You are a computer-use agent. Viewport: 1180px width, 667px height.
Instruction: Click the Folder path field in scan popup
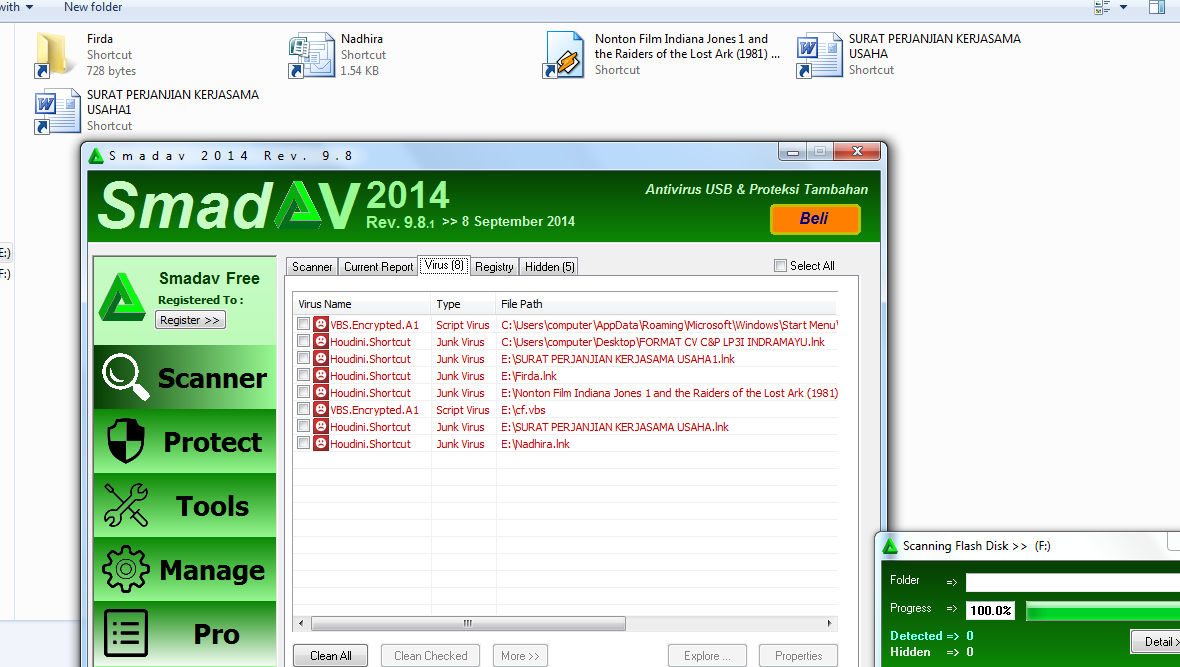point(1072,582)
